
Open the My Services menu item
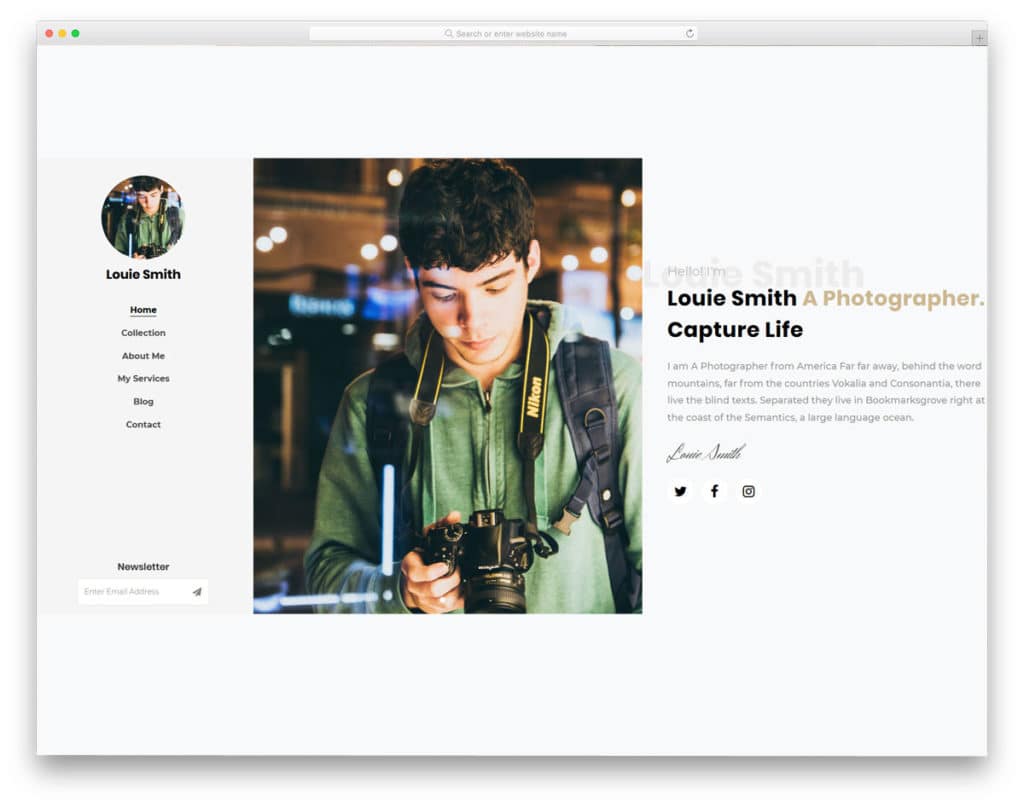point(143,378)
